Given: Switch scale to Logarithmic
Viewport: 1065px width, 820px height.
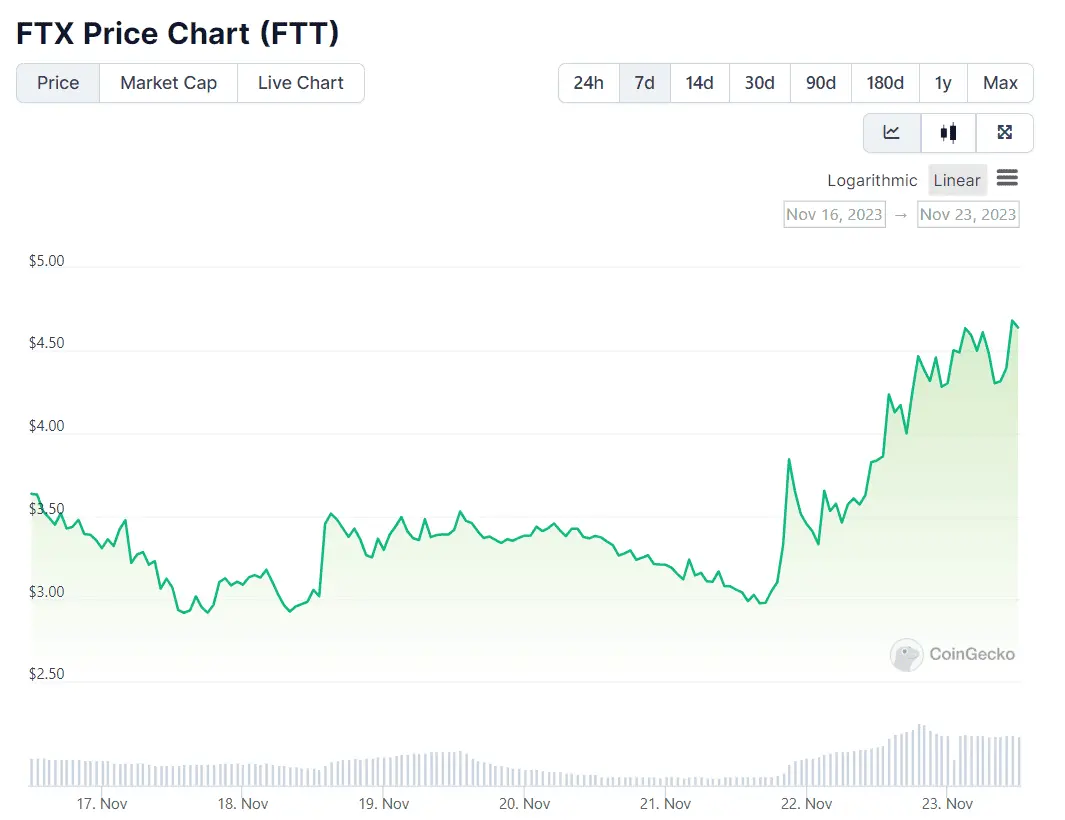Looking at the screenshot, I should click(x=872, y=180).
